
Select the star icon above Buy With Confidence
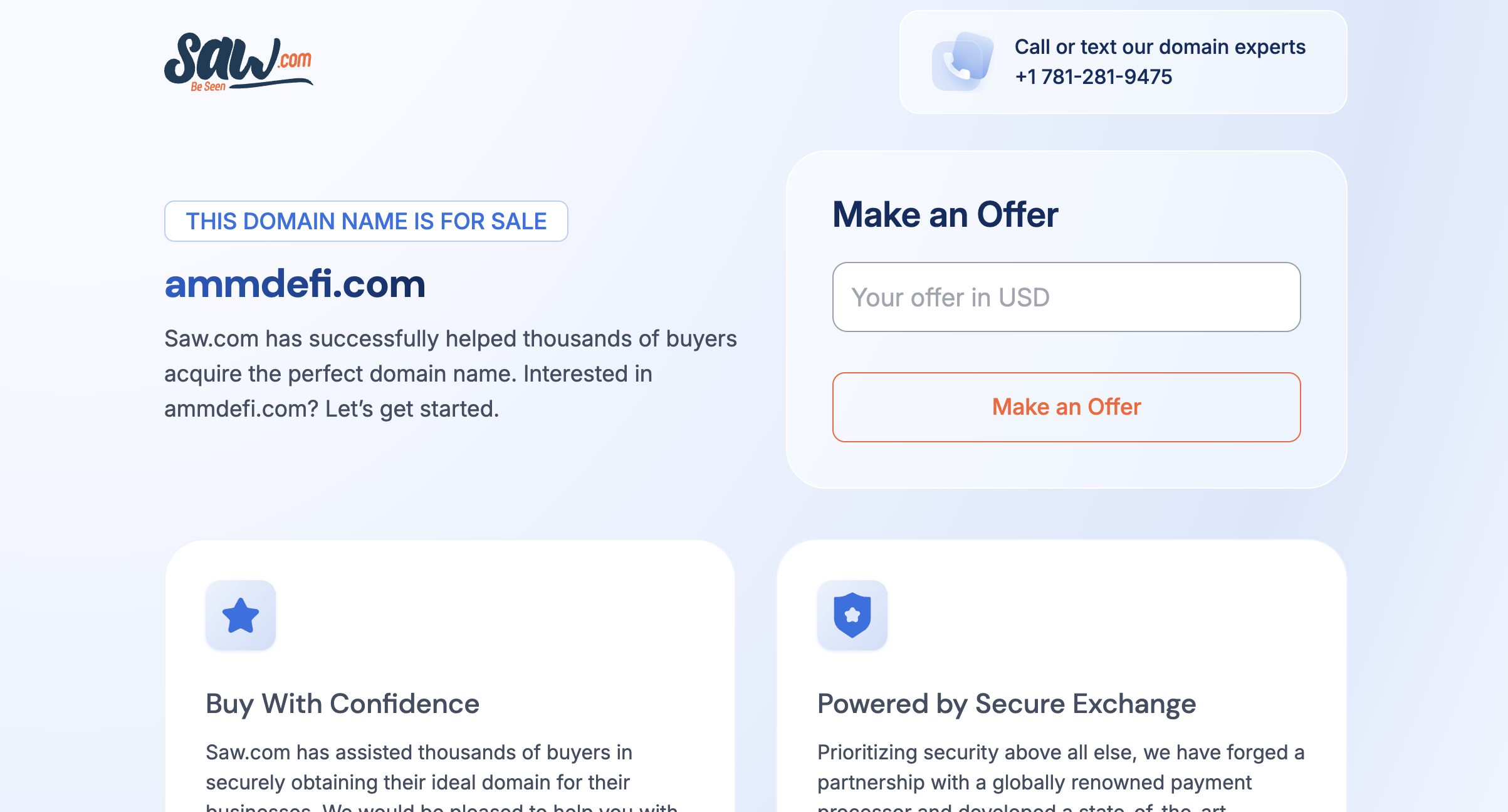tap(241, 615)
